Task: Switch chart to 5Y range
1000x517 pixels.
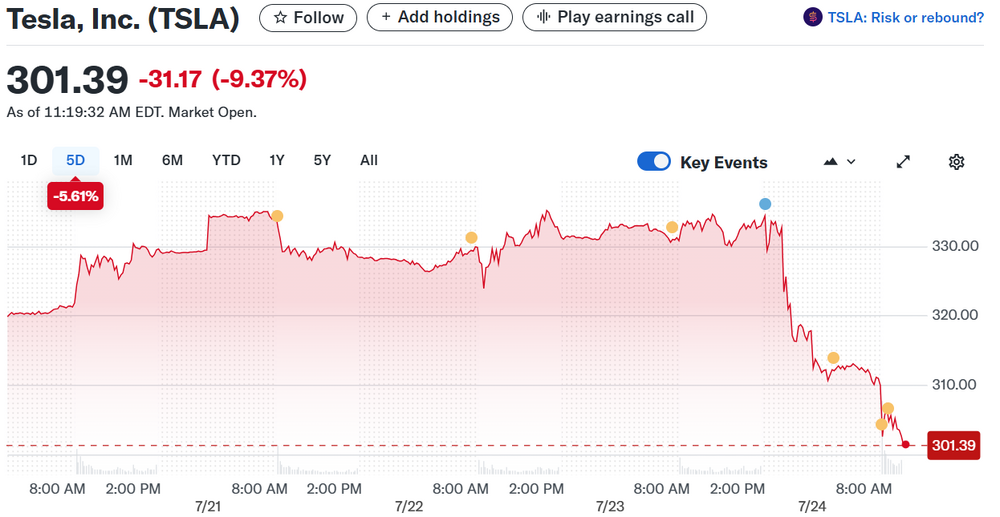Action: tap(322, 160)
